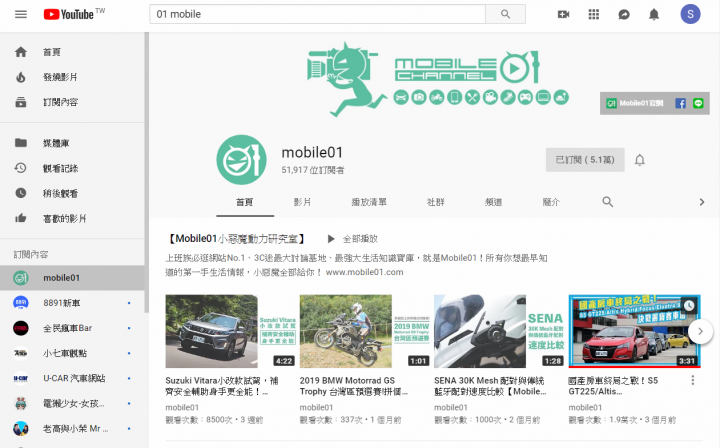The height and width of the screenshot is (448, 720).
Task: Search within channel using tab magnifier
Action: tap(608, 202)
